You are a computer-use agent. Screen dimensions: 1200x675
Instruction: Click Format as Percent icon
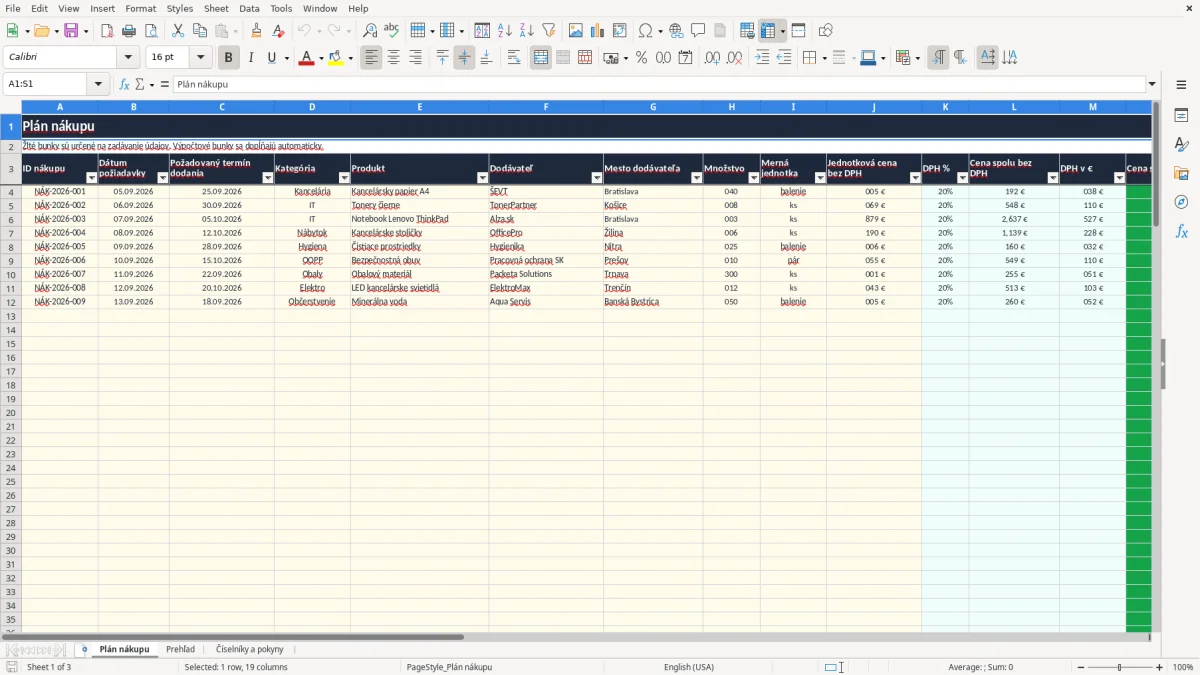(x=641, y=58)
